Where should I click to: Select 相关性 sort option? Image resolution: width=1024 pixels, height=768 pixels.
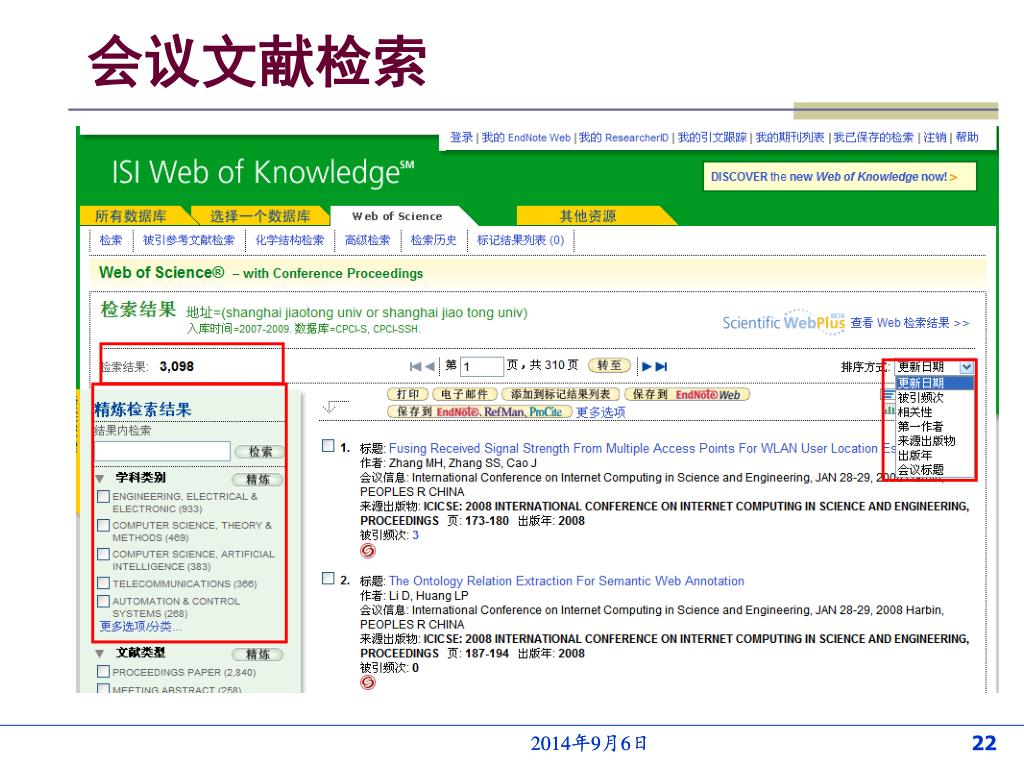914,412
